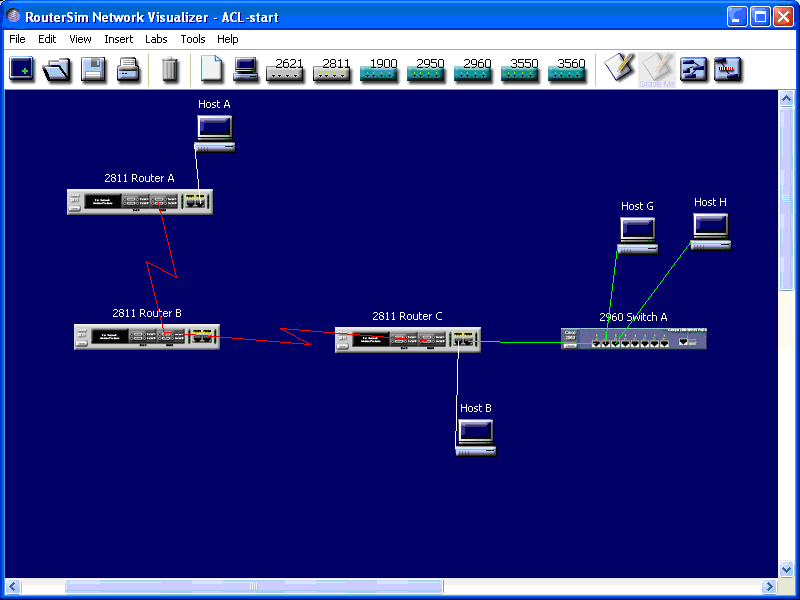
Task: Click the Host B label
Action: click(476, 408)
